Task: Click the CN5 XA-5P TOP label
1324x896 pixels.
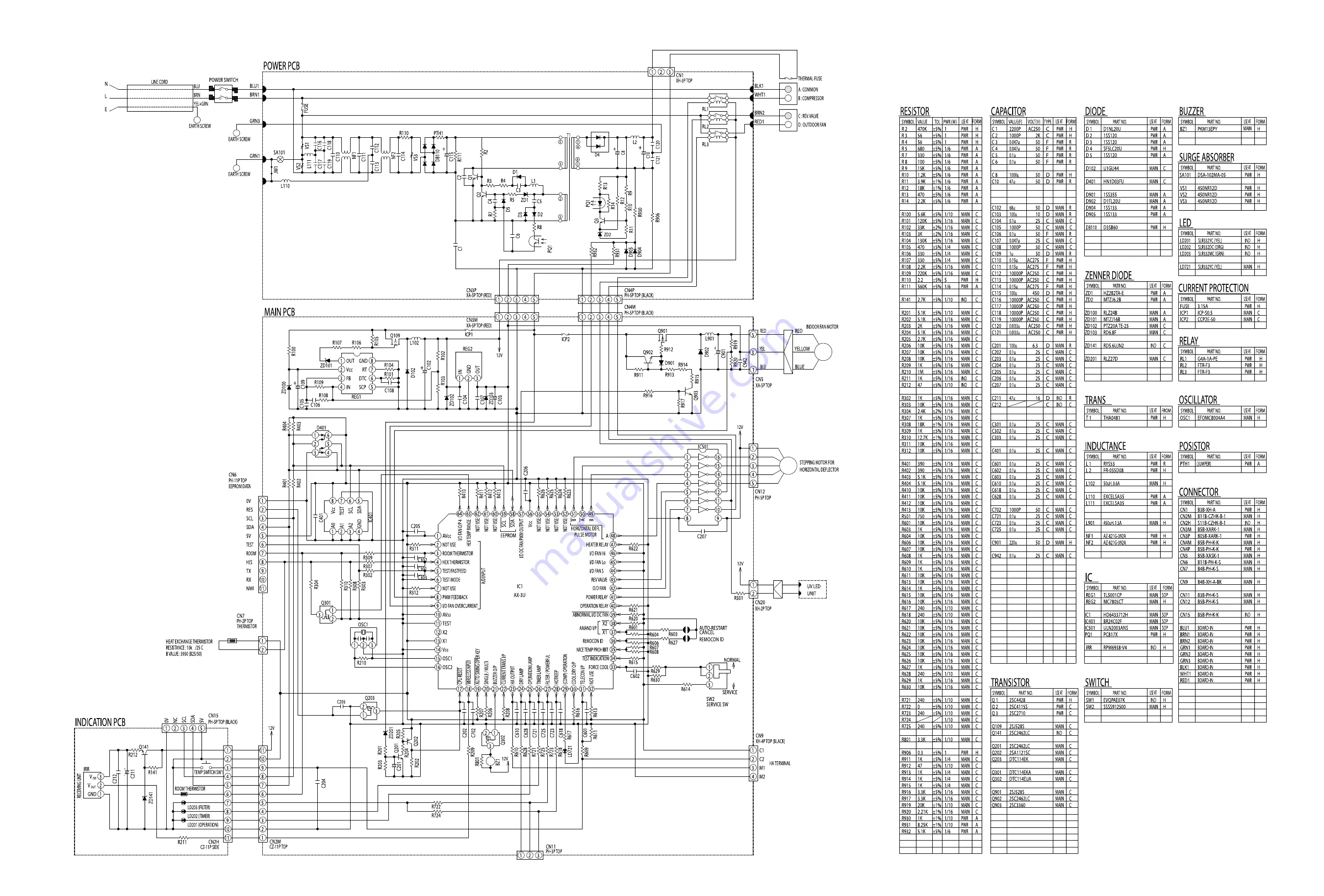Action: (x=764, y=382)
